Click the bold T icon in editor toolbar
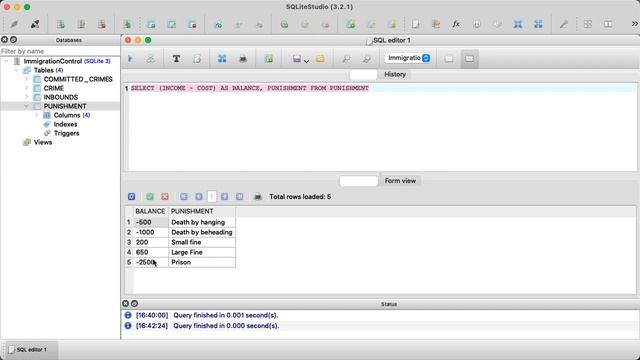640x360 pixels. point(176,59)
